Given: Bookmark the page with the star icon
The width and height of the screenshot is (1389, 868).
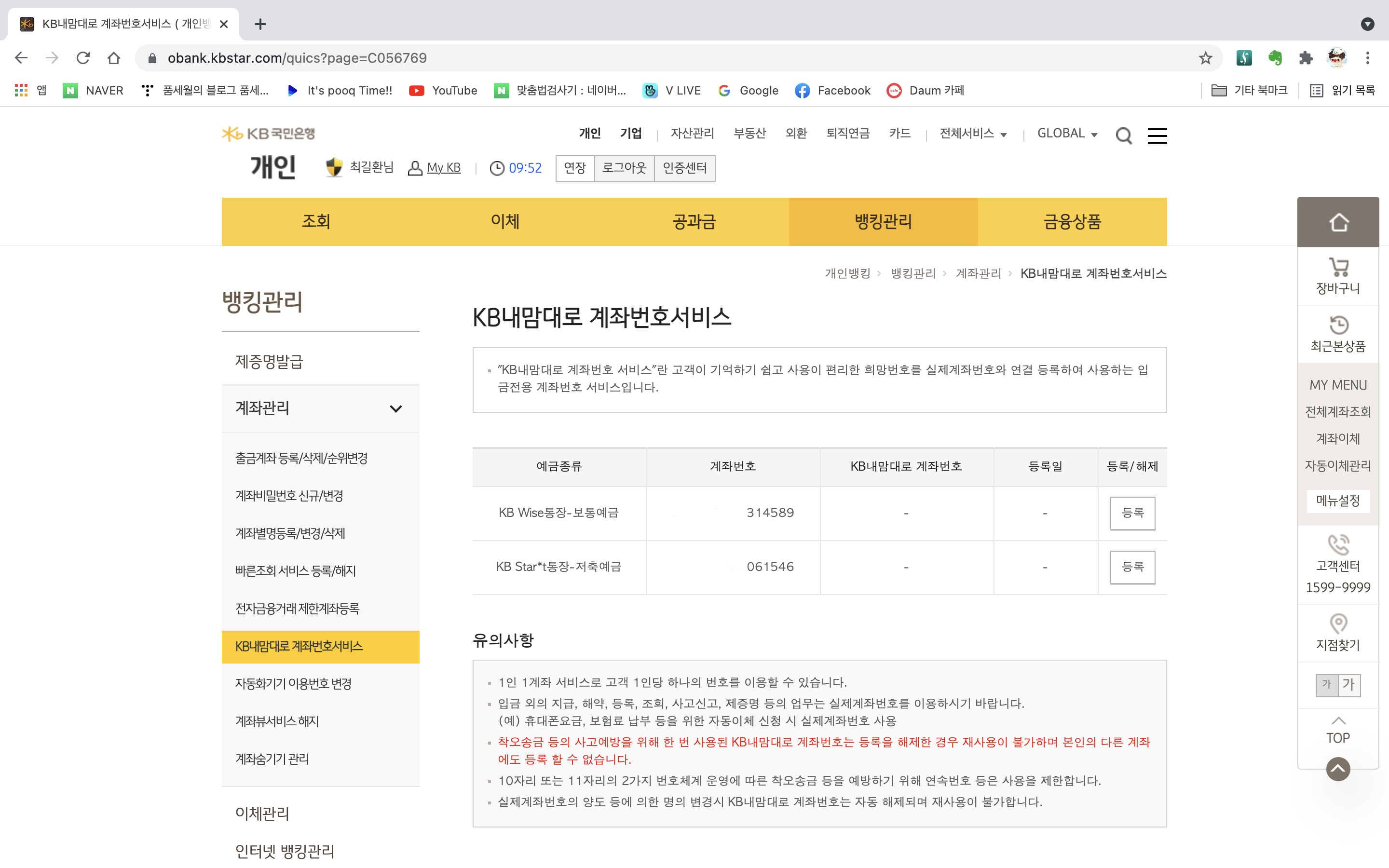Looking at the screenshot, I should coord(1205,58).
